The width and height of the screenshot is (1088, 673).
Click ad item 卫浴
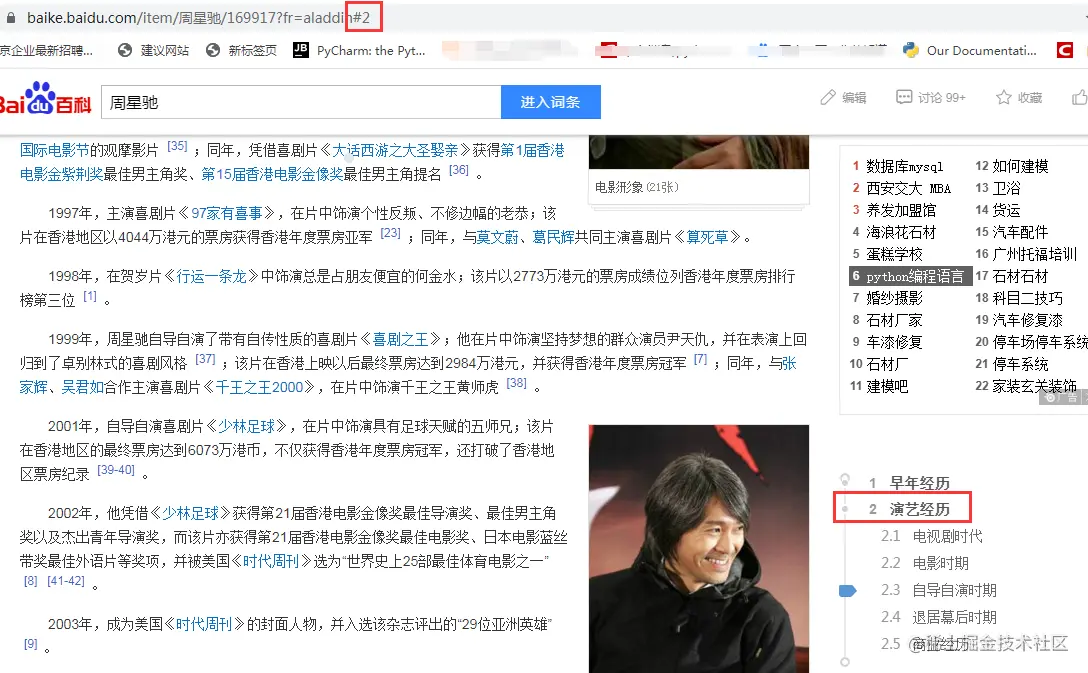(x=1006, y=189)
